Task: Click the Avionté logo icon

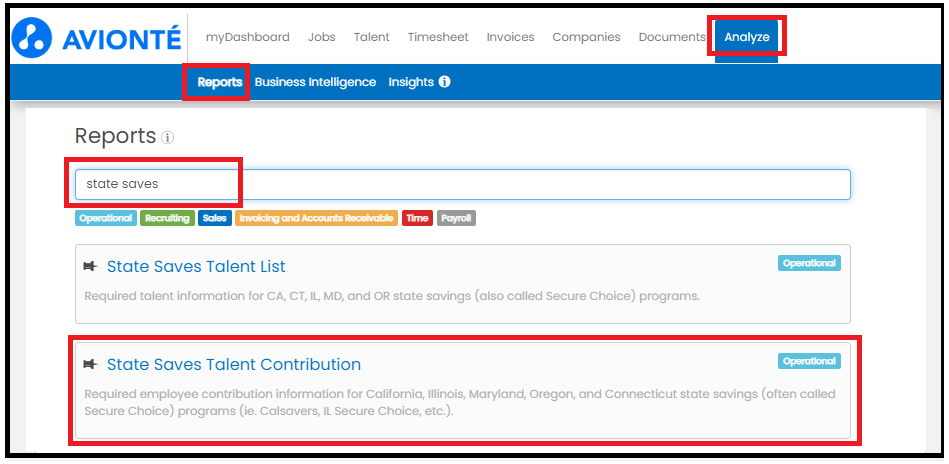Action: [31, 38]
